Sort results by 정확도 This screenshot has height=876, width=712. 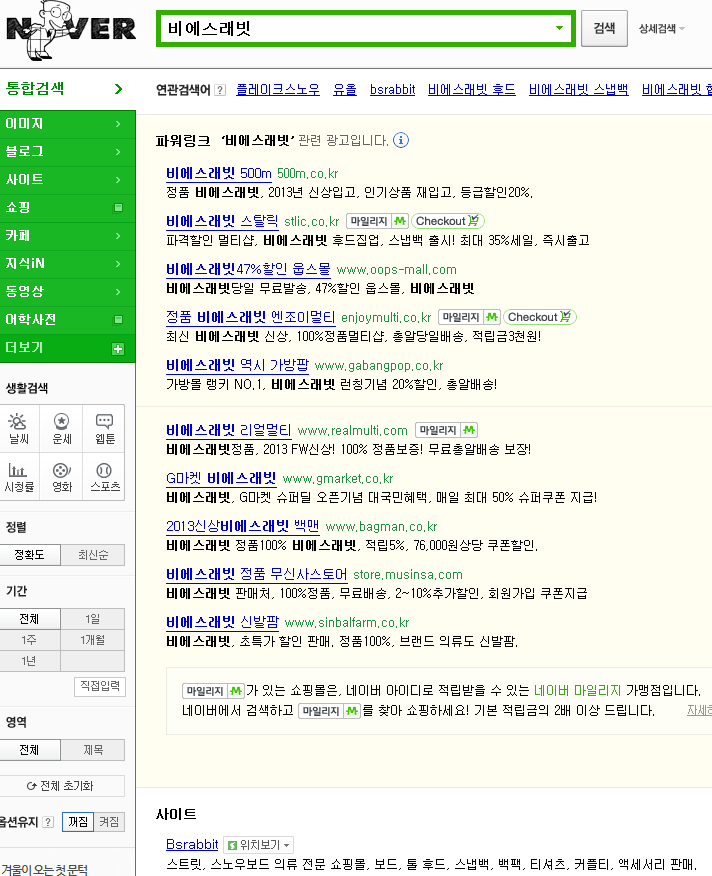(30, 555)
